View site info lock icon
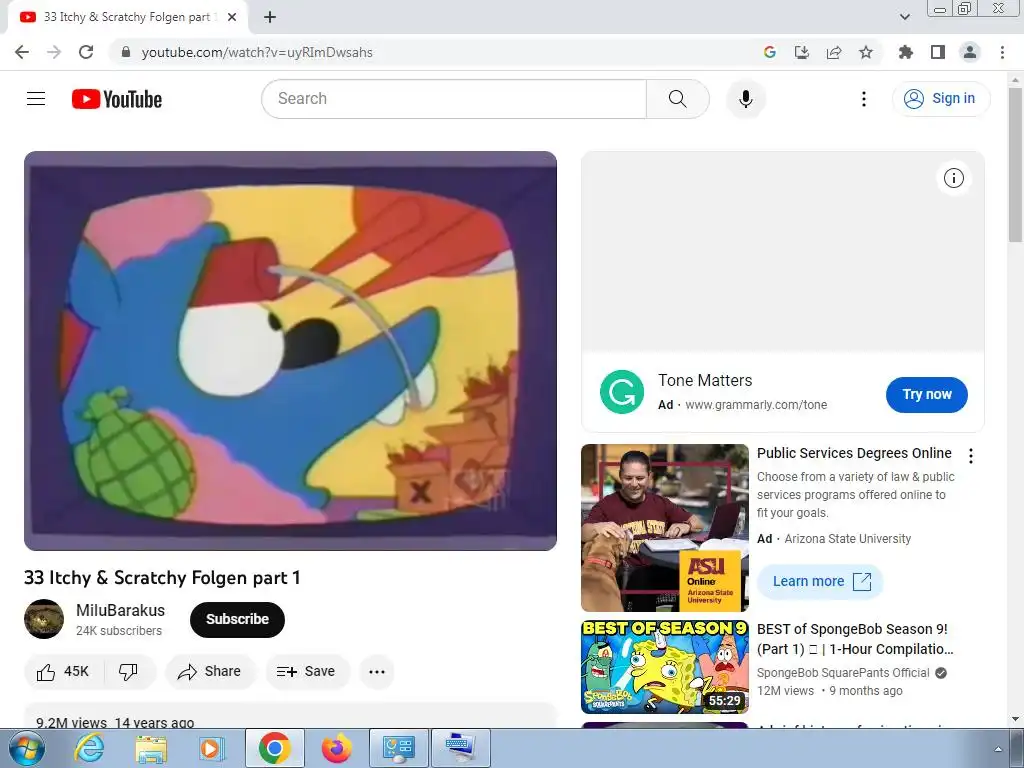Viewport: 1024px width, 768px height. (127, 52)
